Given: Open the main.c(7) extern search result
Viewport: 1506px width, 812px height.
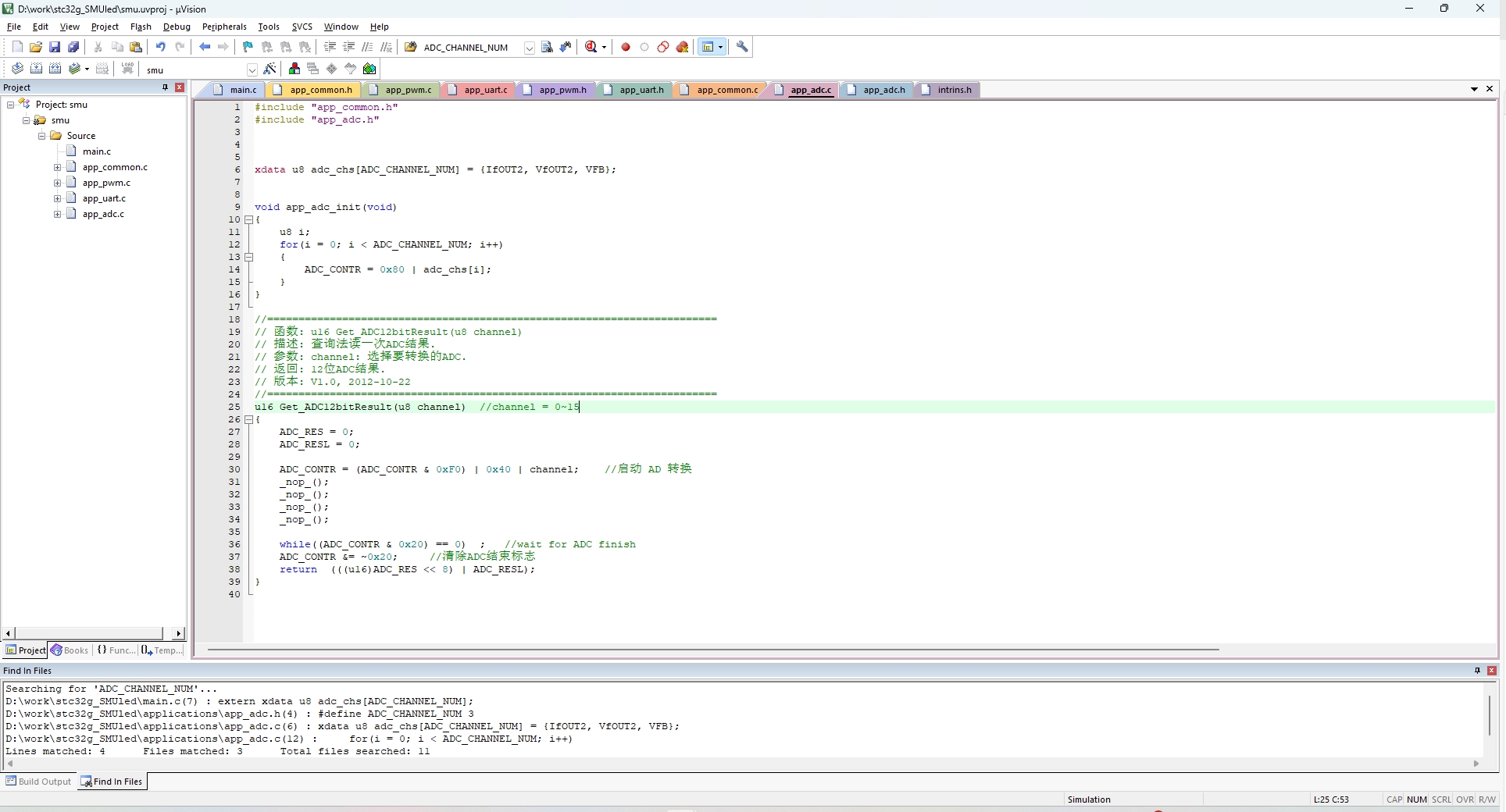Looking at the screenshot, I should pyautogui.click(x=239, y=701).
